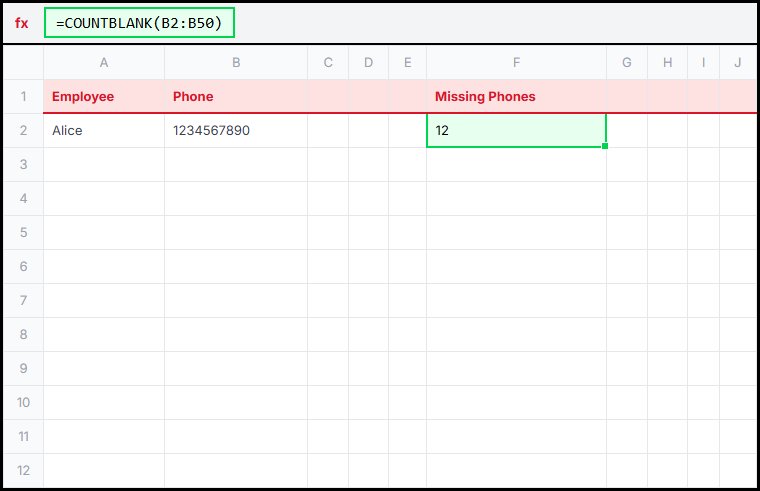Select column C header
This screenshot has height=491, width=760.
[x=328, y=63]
